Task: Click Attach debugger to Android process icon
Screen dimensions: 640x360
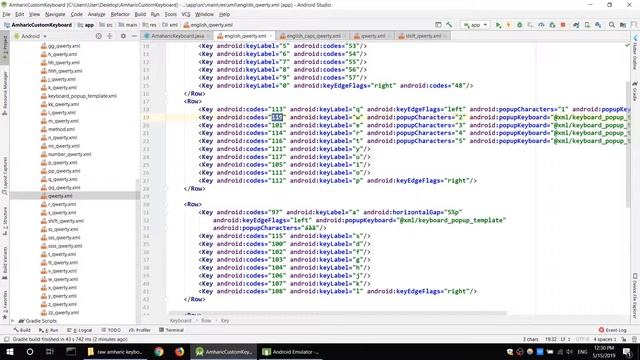Action: (x=552, y=25)
